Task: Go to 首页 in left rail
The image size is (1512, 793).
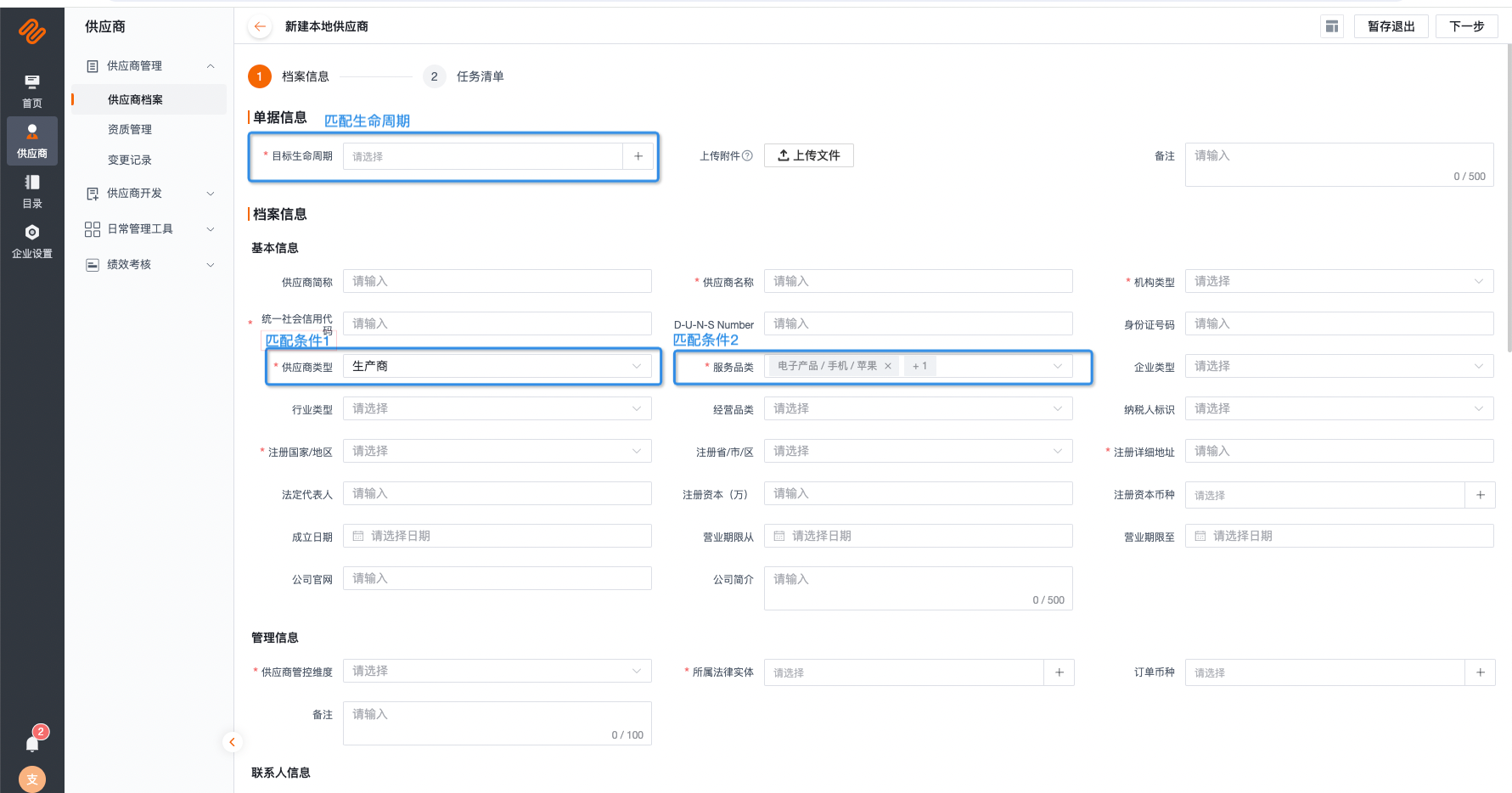Action: (32, 91)
